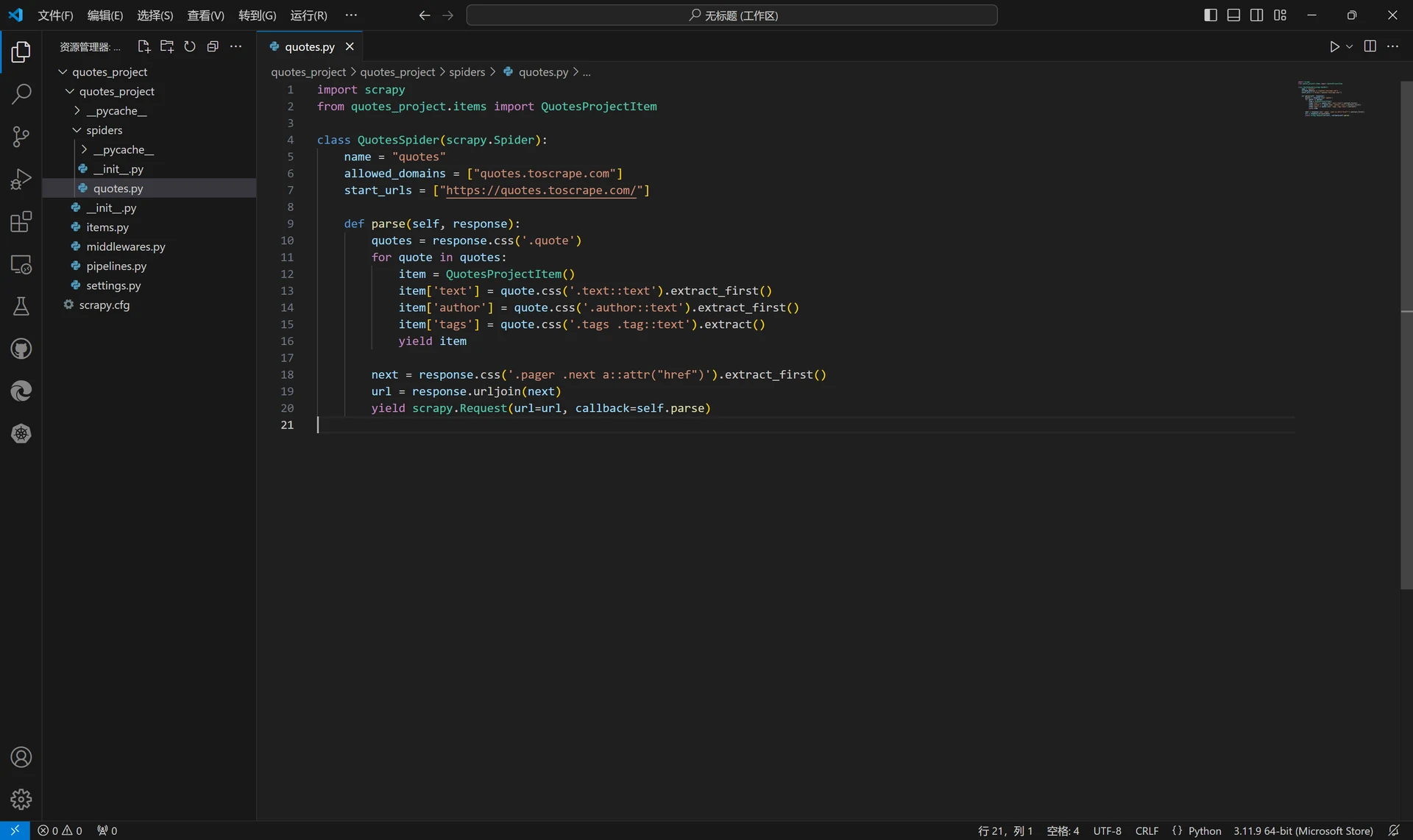Screen dimensions: 1413x840
Task: Click the command center search box
Action: [732, 15]
